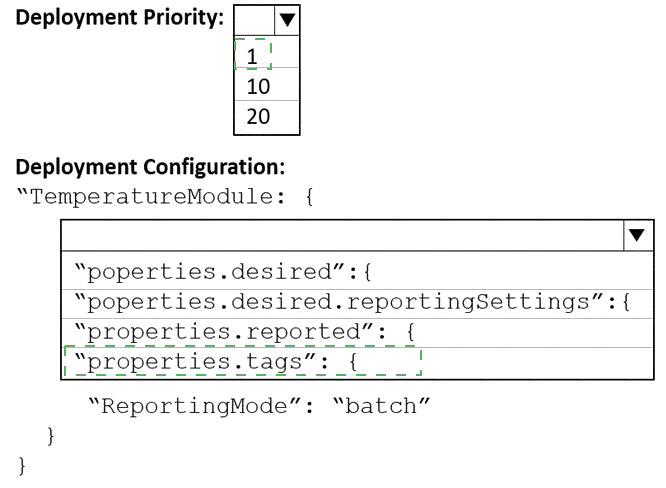This screenshot has height=488, width=666.
Task: Click the empty Deployment Priority selection field
Action: pos(254,20)
